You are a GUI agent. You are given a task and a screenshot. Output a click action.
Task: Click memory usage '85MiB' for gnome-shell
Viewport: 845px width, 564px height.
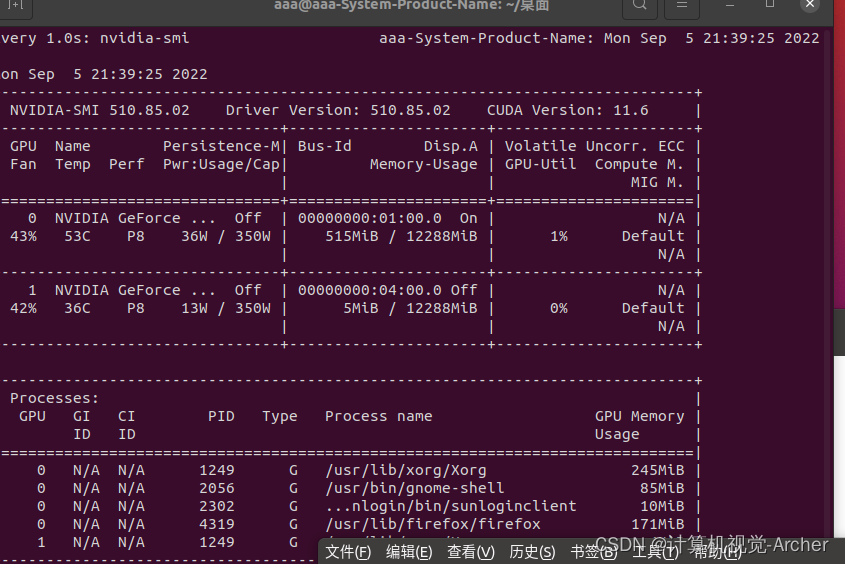(x=662, y=489)
